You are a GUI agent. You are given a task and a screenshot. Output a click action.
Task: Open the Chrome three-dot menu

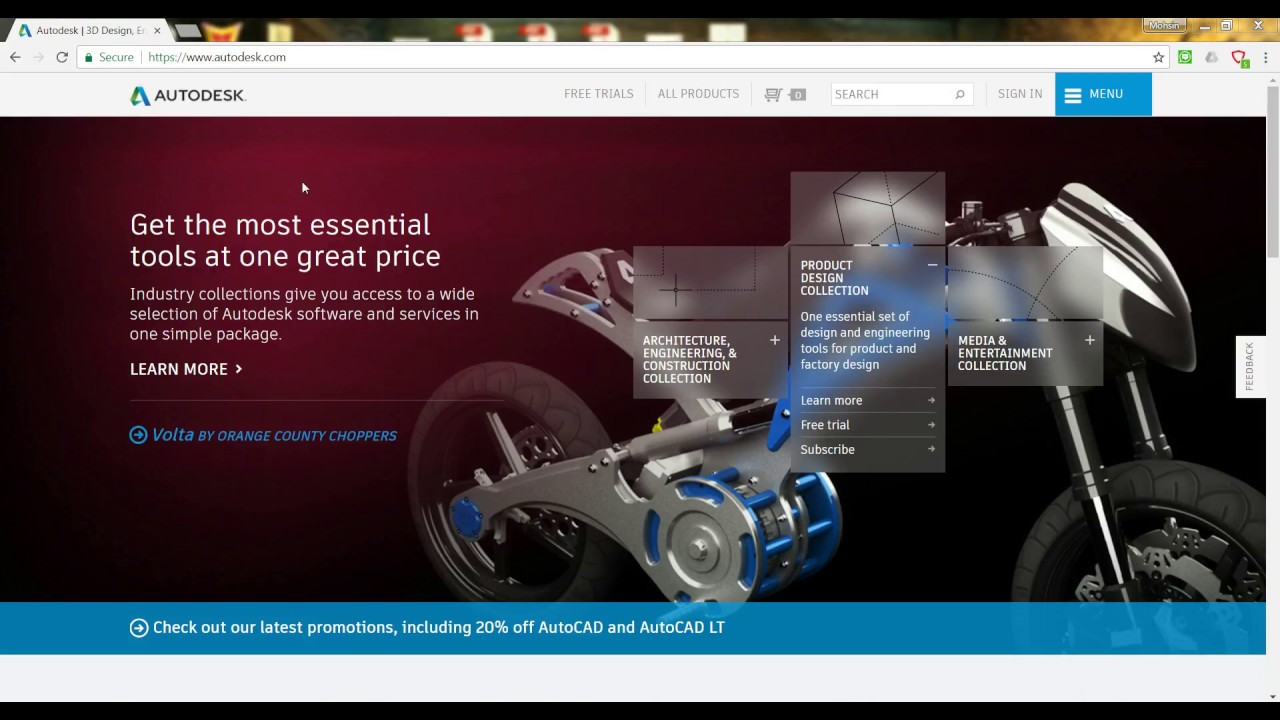tap(1265, 57)
